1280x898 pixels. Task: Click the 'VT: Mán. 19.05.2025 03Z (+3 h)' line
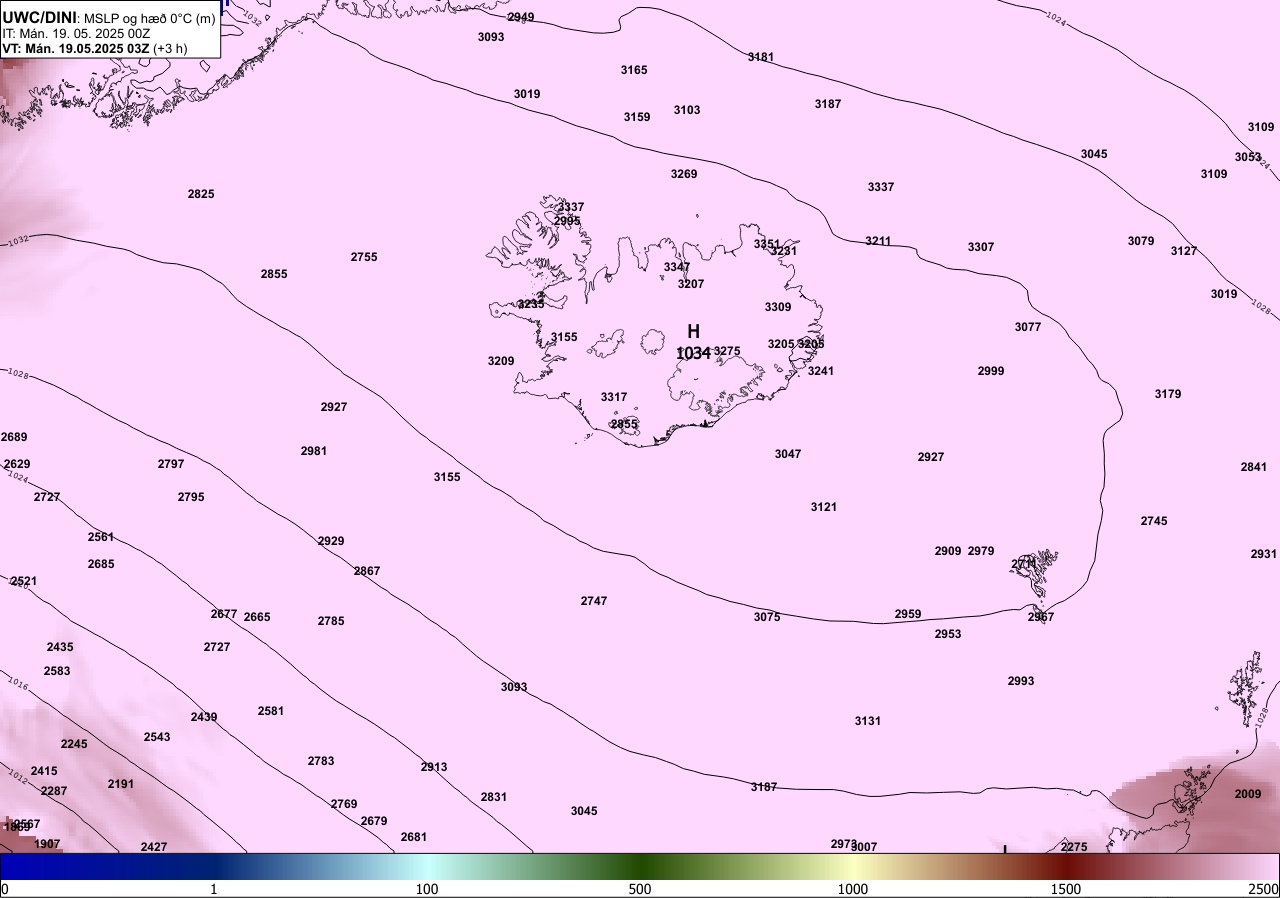tap(94, 48)
